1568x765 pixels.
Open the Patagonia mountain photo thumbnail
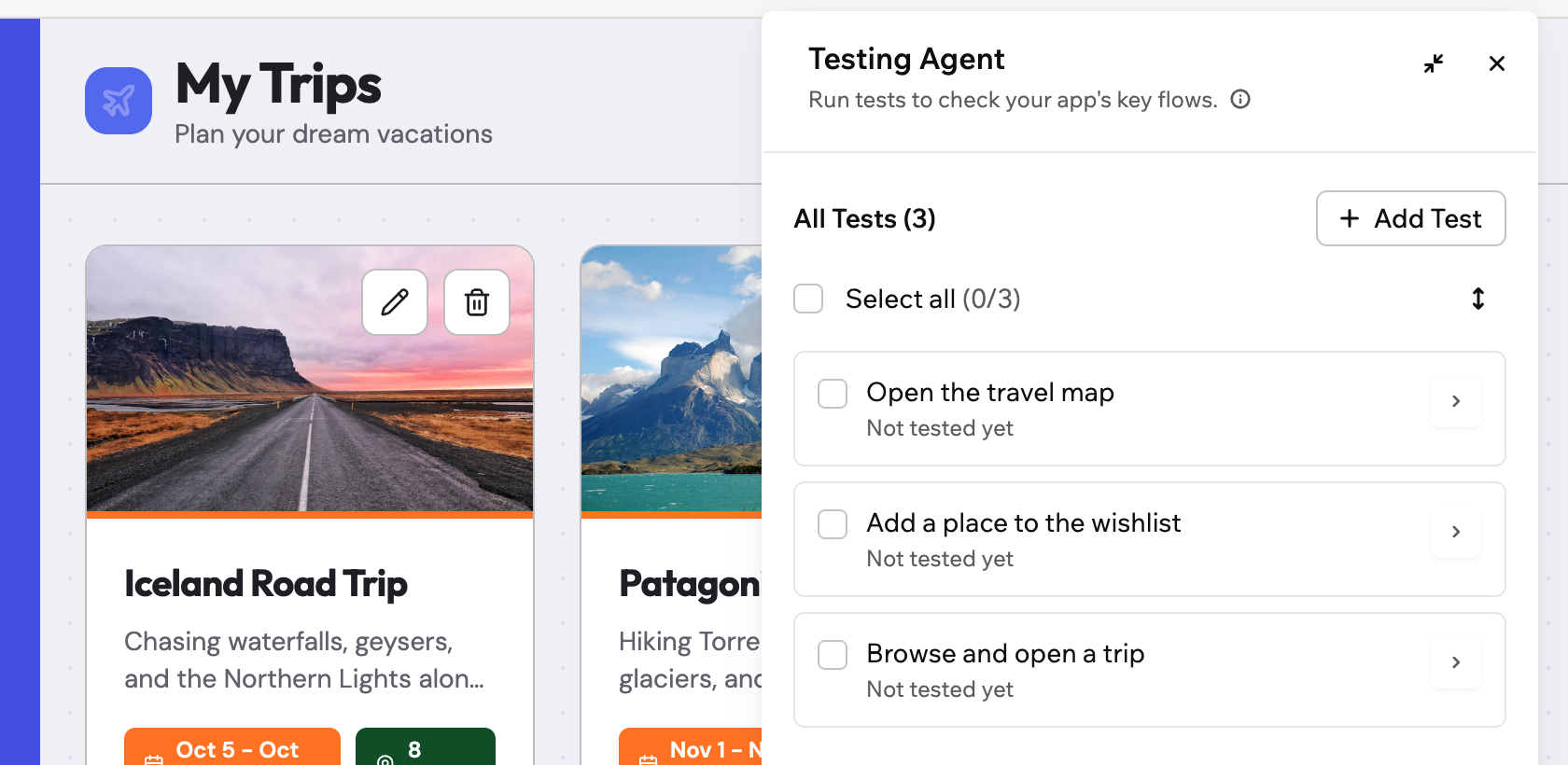pos(672,379)
